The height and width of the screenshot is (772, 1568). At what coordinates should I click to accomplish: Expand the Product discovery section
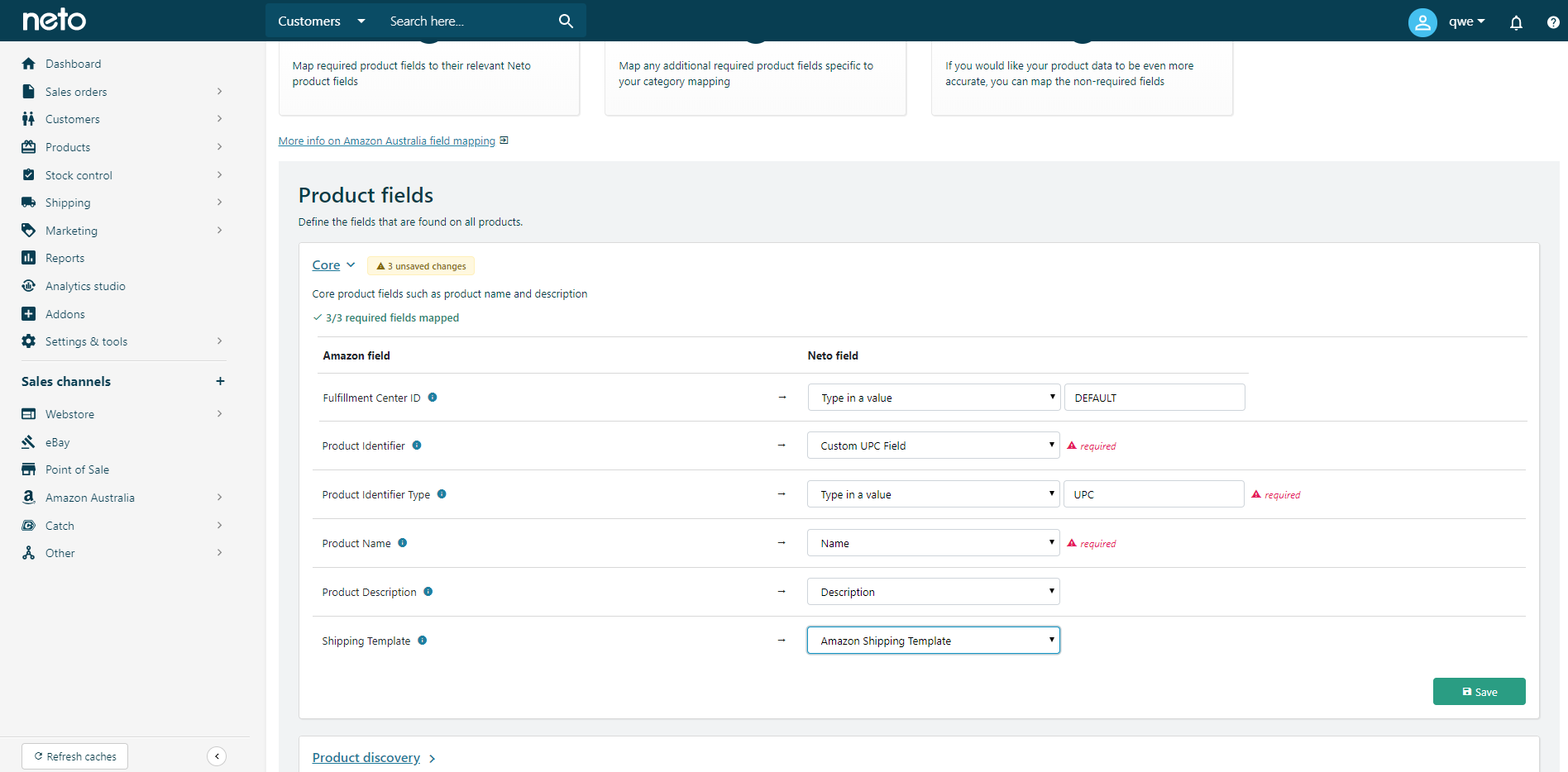pyautogui.click(x=374, y=758)
